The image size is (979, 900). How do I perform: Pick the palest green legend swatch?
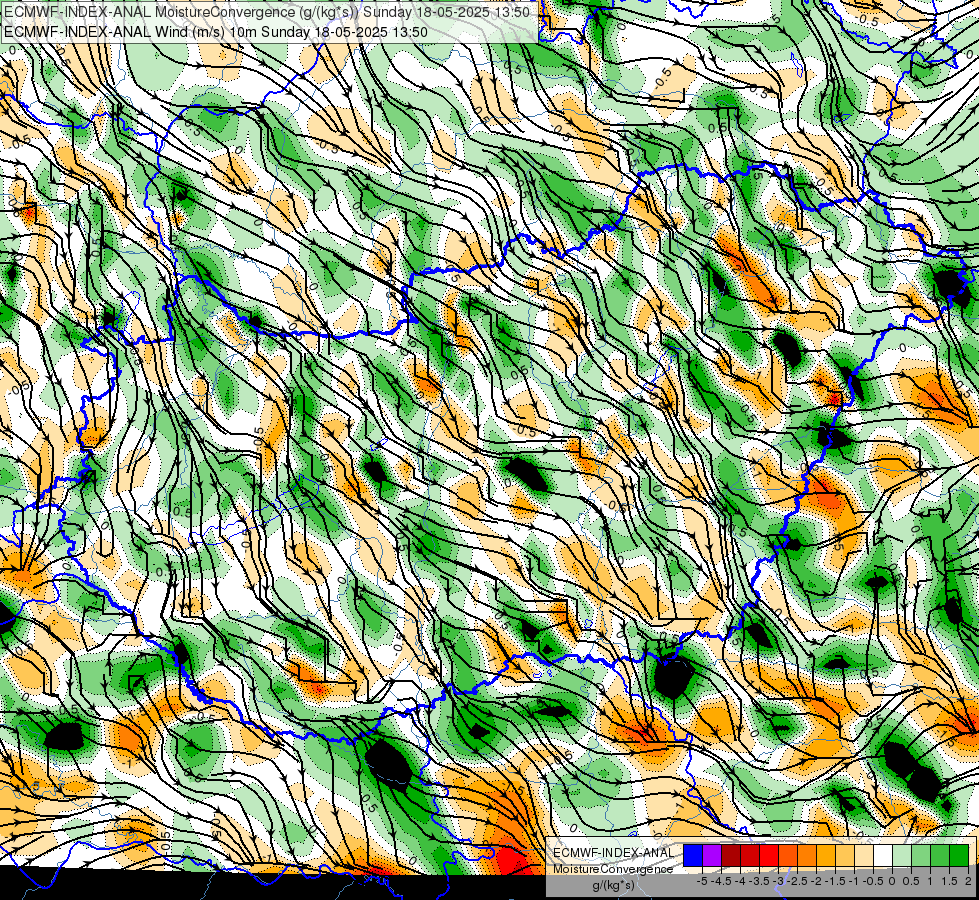[x=902, y=855]
